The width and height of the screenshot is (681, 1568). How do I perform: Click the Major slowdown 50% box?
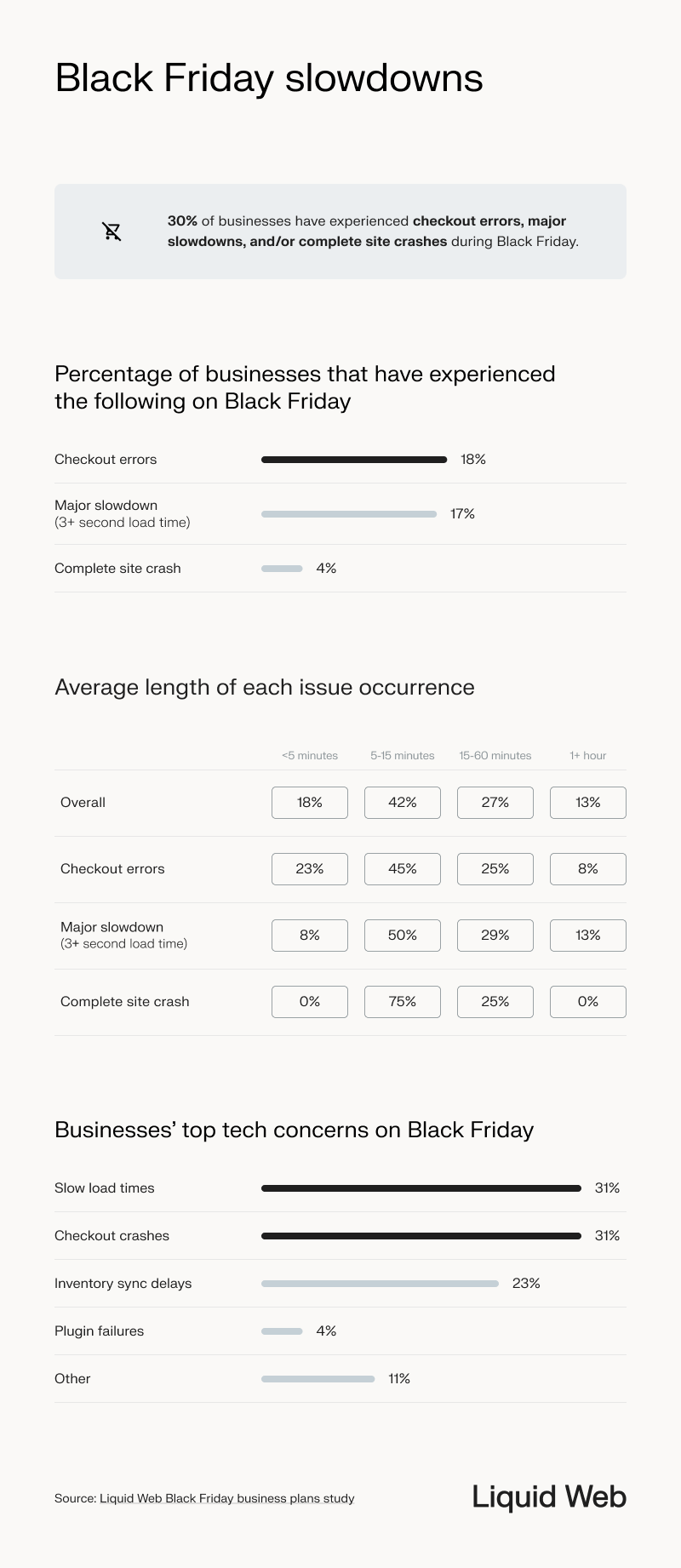click(403, 936)
